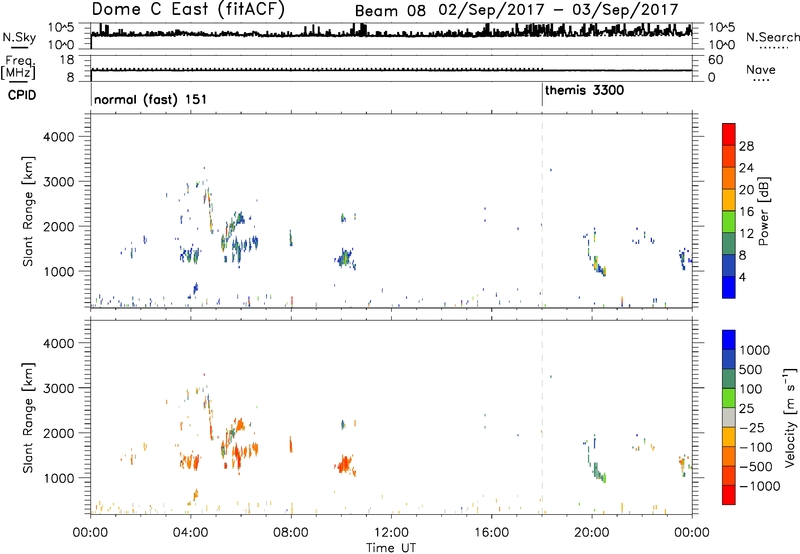This screenshot has height=554, width=800.
Task: Click the red top swatch of Power colorbar
Action: tap(729, 134)
